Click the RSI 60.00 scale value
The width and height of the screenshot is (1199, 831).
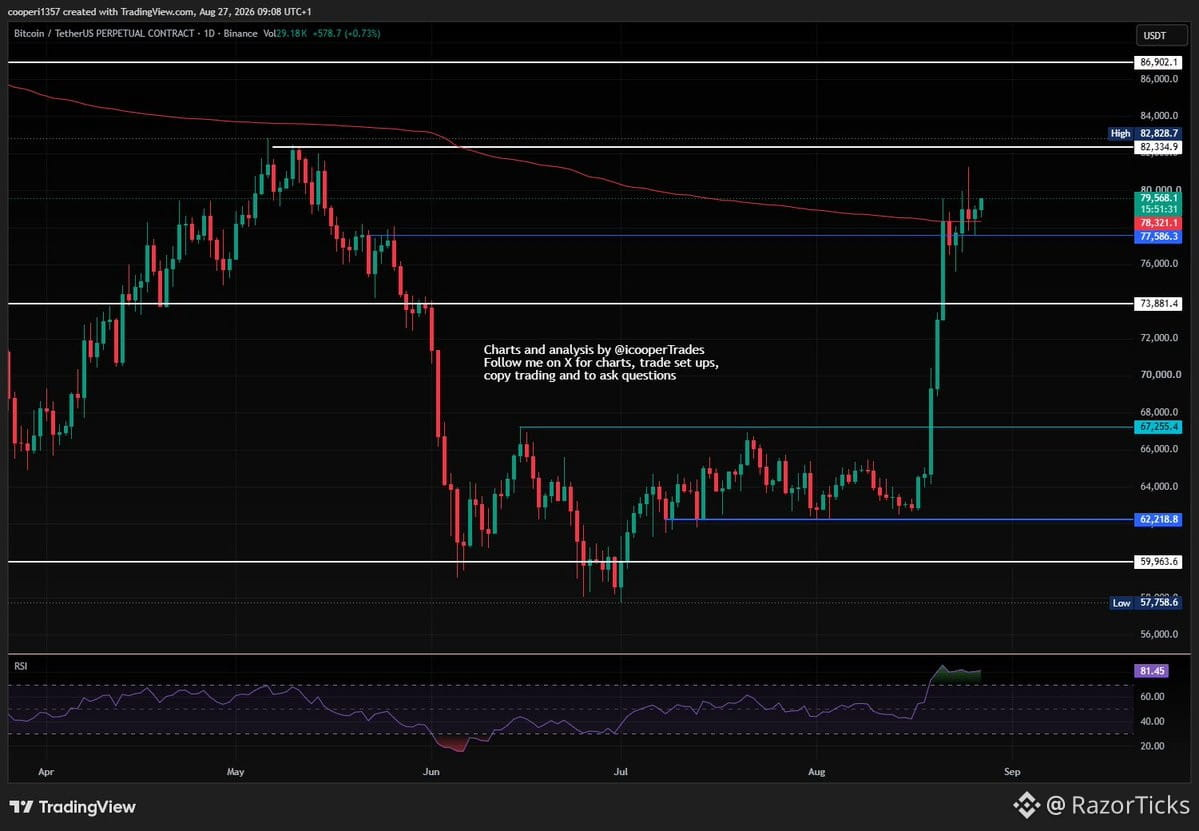[1152, 696]
